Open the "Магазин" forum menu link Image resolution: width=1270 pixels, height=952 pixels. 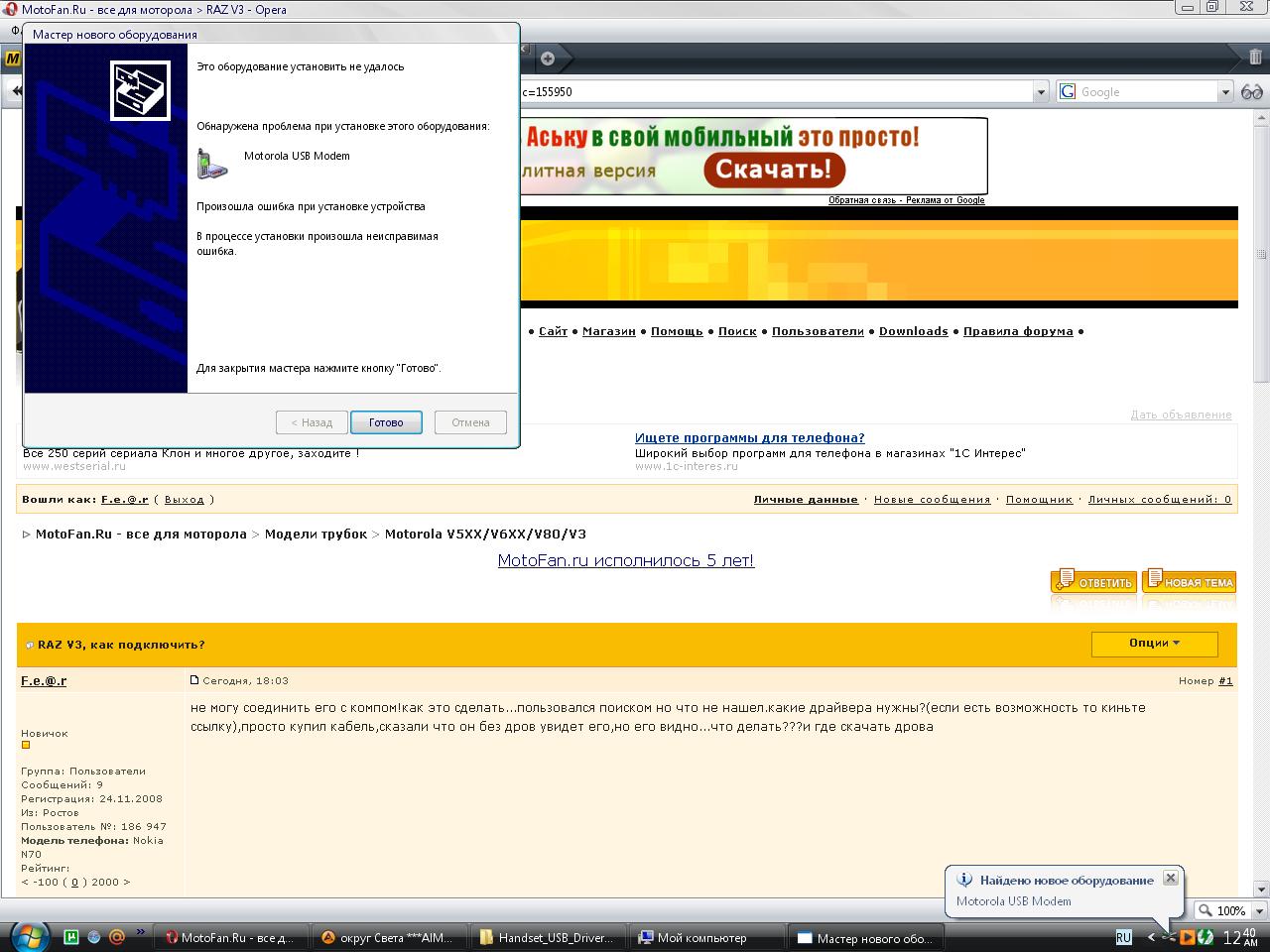609,331
